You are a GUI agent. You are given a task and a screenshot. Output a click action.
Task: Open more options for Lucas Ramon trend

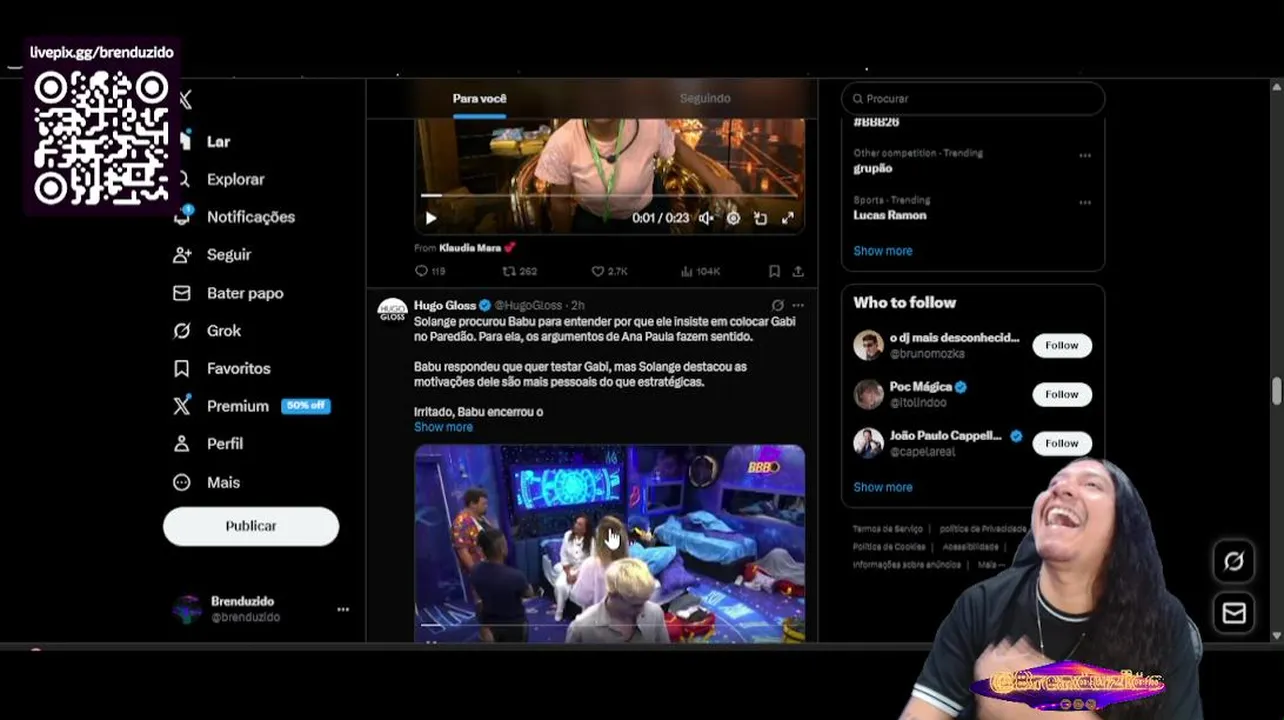click(x=1085, y=203)
